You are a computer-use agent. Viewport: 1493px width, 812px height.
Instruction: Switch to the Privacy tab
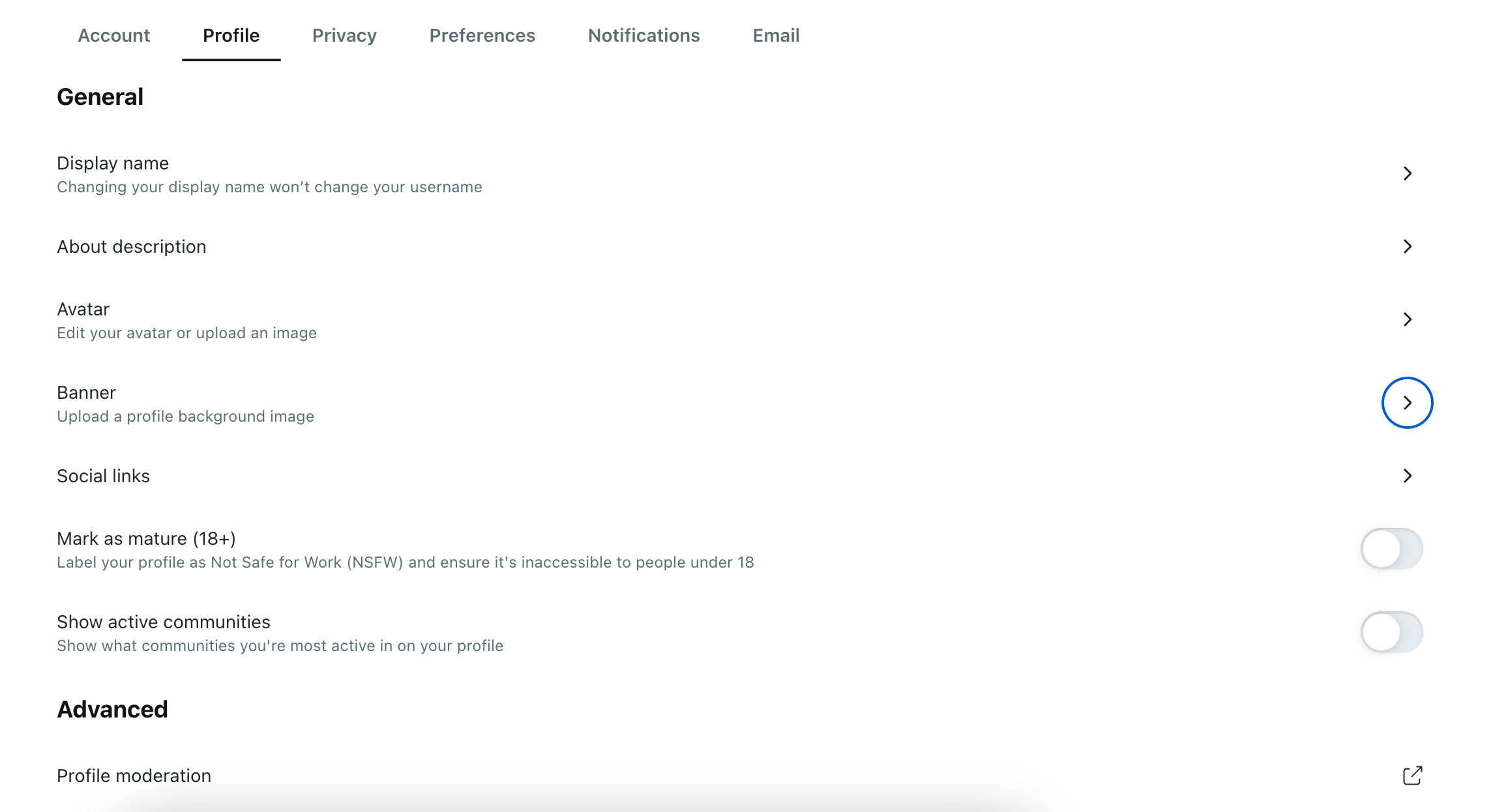click(x=345, y=36)
